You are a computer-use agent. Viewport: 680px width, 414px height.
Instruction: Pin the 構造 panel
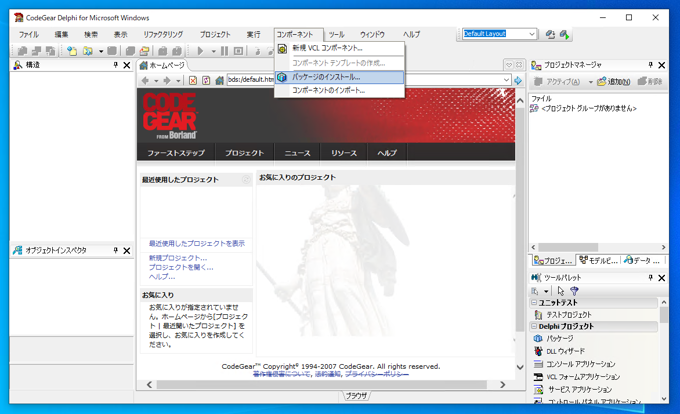coord(115,65)
